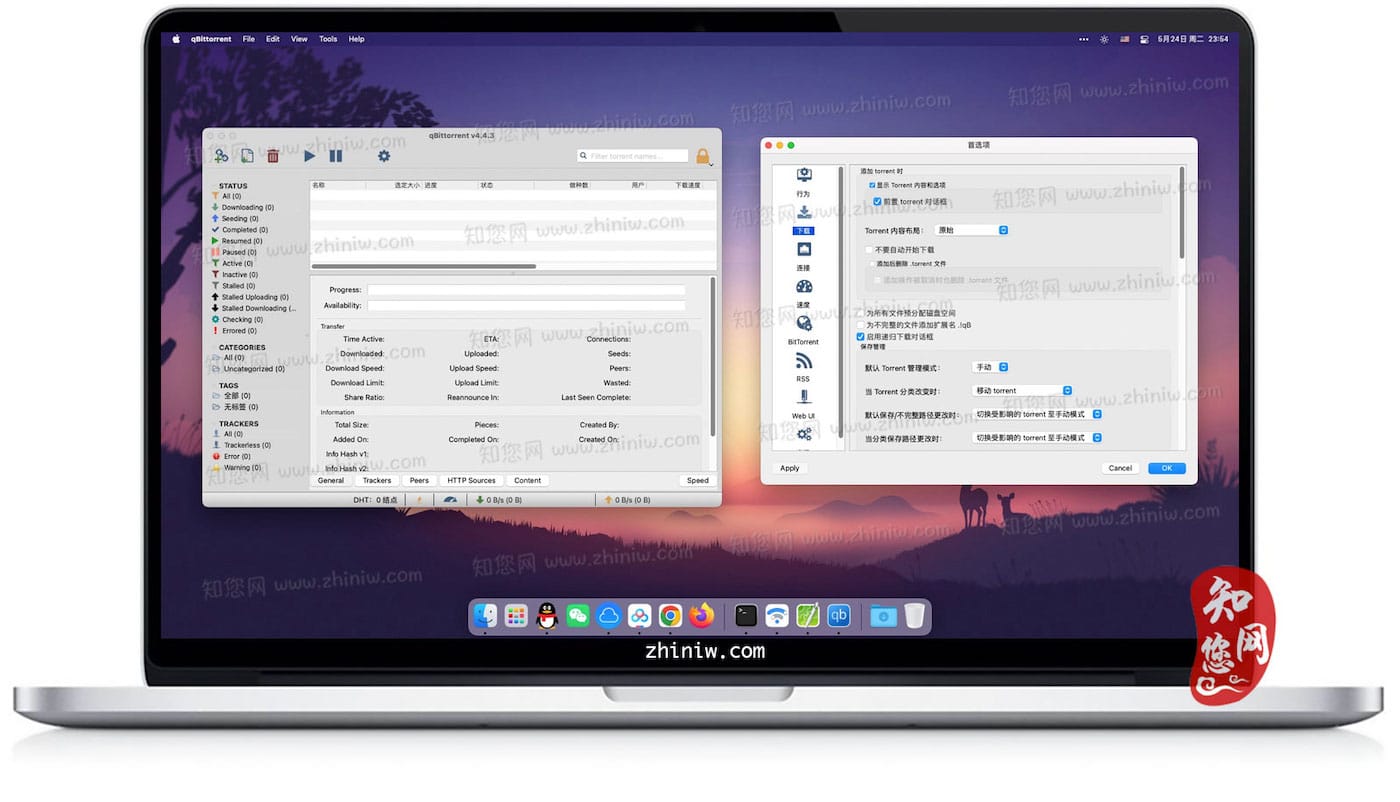This screenshot has width=1400, height=802.
Task: Select the Checking (0) status filter
Action: point(238,320)
